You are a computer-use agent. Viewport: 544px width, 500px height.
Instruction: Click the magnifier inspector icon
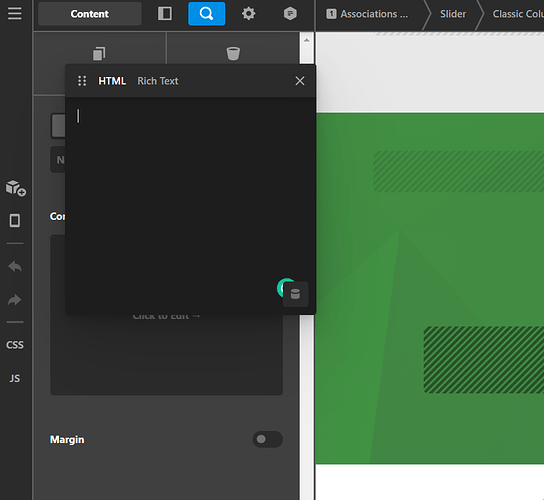tap(206, 14)
